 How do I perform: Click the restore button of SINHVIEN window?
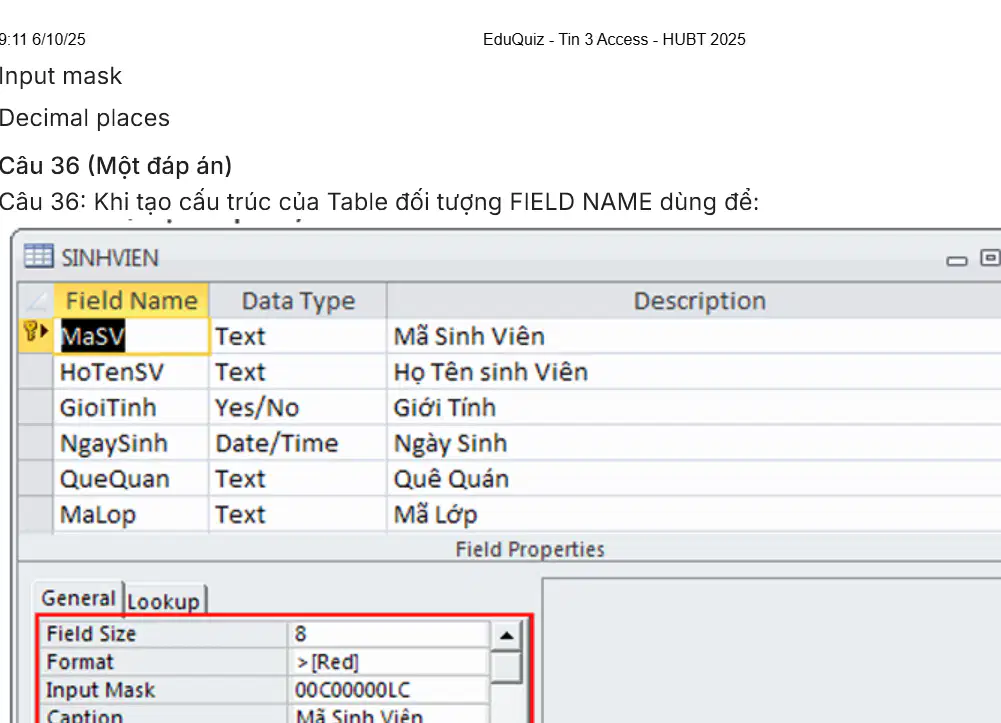(991, 258)
